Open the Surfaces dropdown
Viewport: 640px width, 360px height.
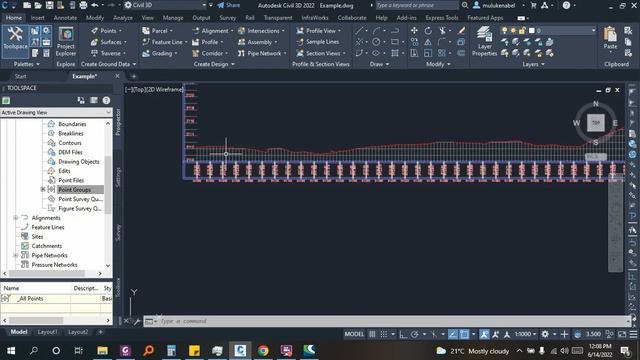(109, 42)
